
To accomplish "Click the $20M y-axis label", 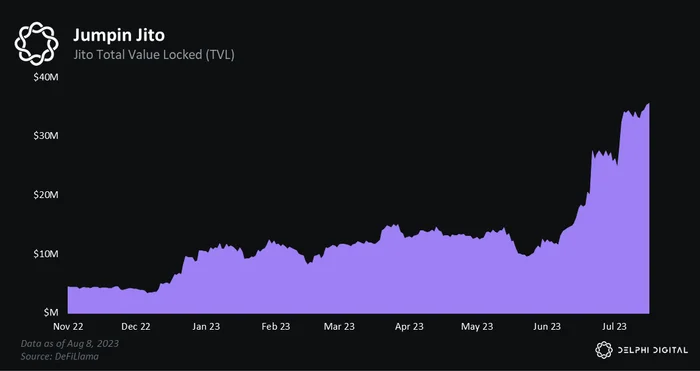I will [x=46, y=195].
